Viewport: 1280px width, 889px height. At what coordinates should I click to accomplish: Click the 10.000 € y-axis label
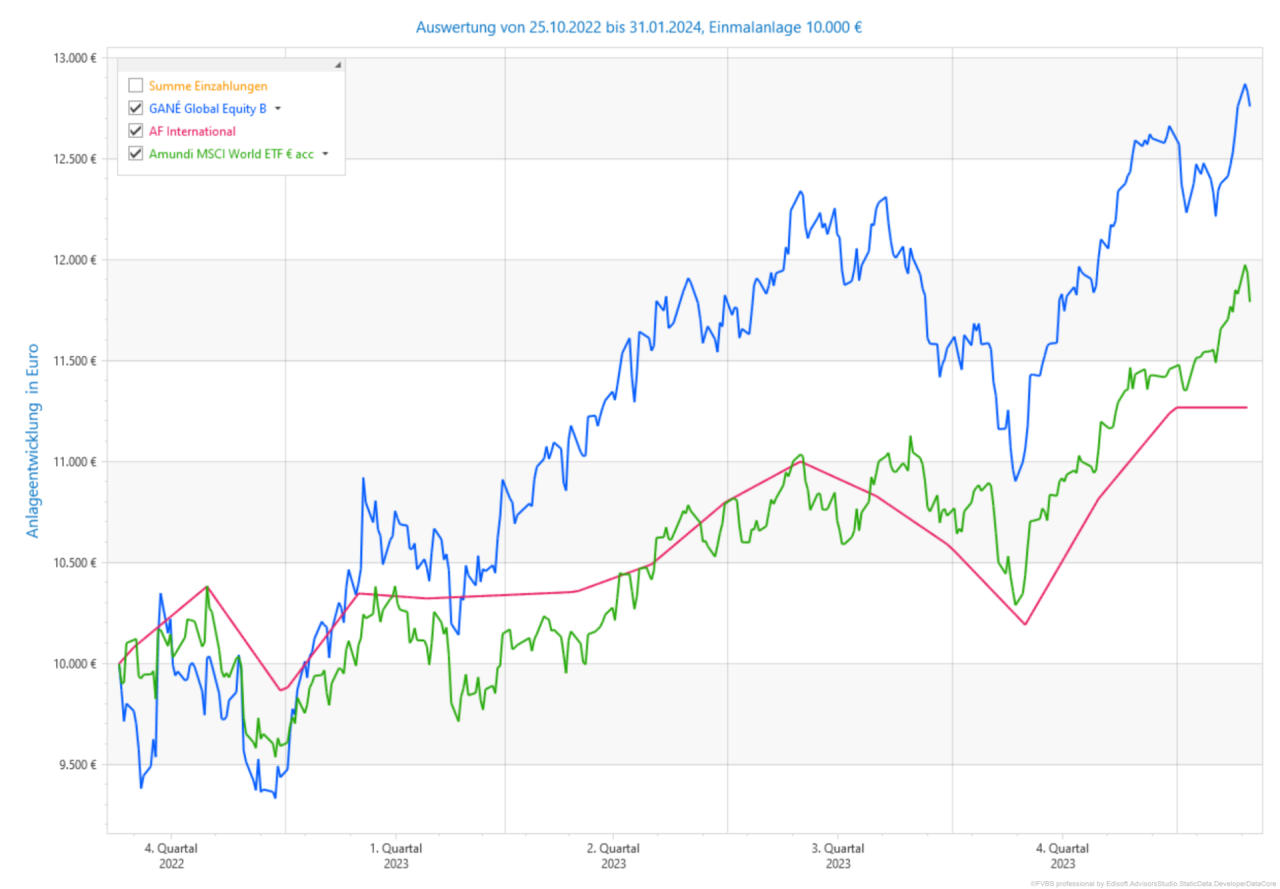click(x=76, y=664)
